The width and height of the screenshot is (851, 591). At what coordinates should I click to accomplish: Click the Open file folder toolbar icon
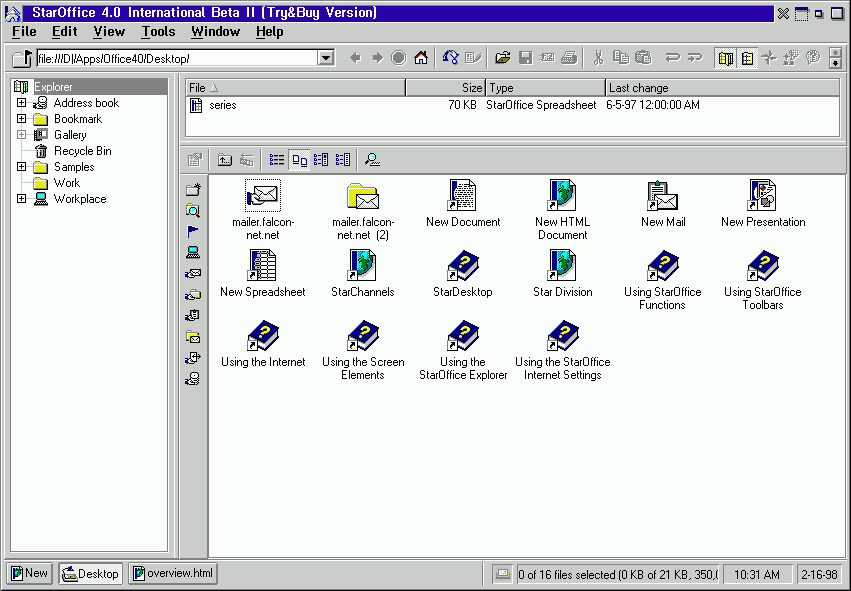coord(503,58)
